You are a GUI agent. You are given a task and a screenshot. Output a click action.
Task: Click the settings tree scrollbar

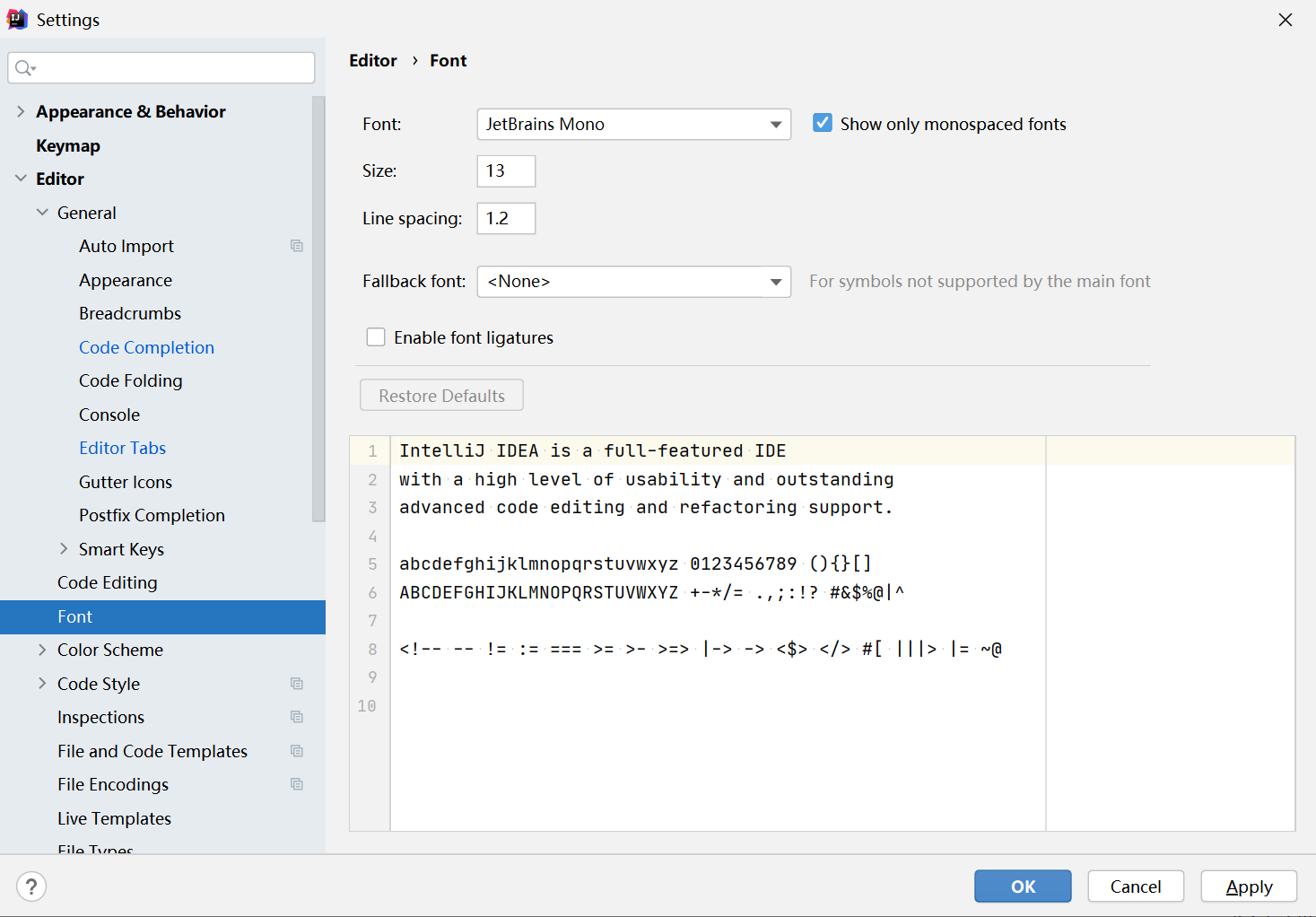318,309
